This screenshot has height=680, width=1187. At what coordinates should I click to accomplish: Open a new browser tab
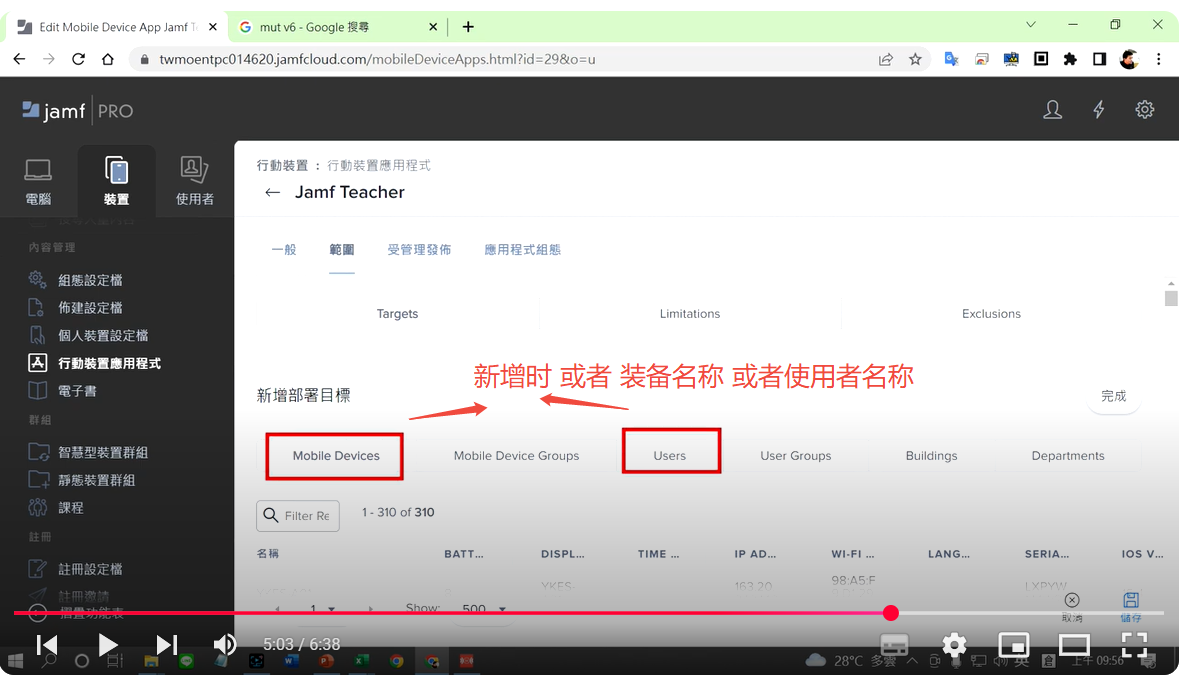coord(468,27)
